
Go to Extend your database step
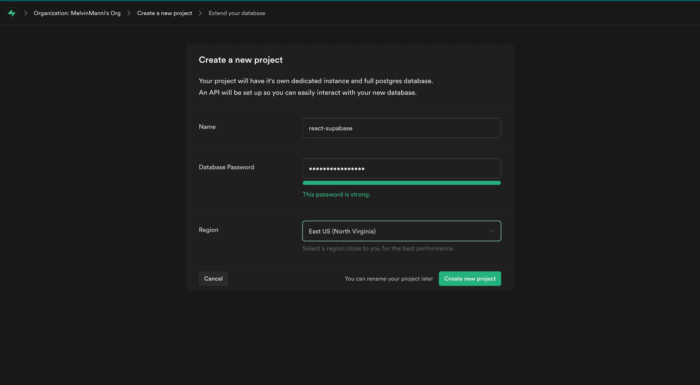237,13
